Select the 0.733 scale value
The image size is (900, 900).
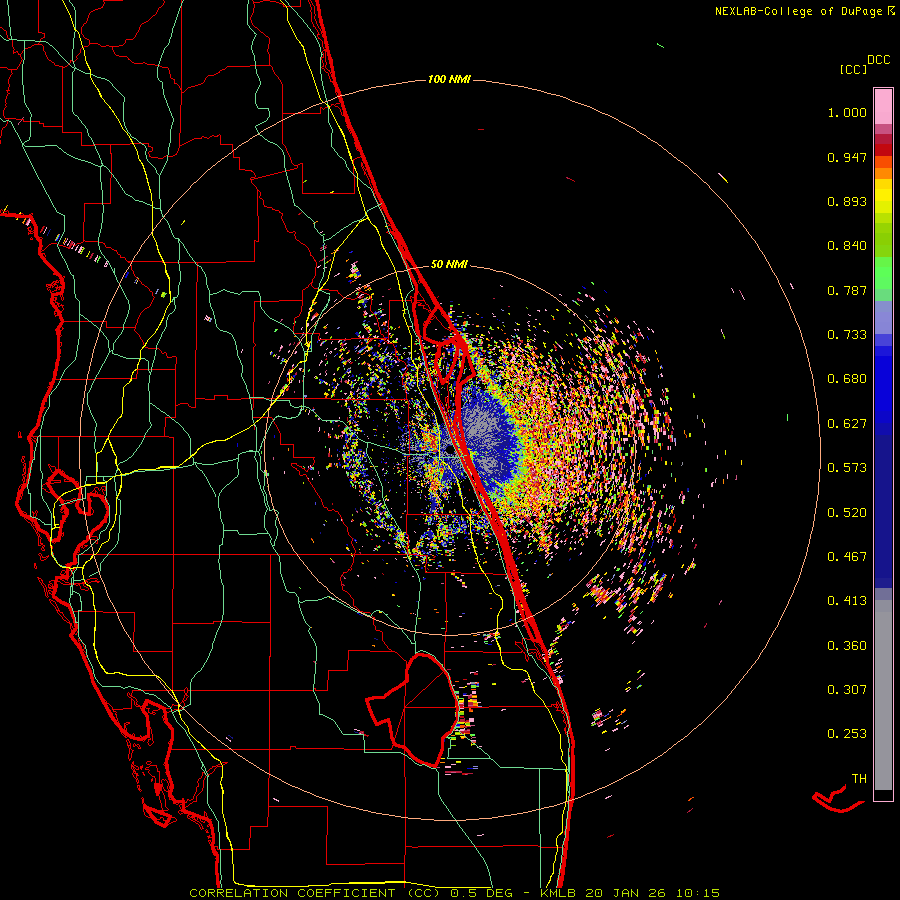(847, 335)
